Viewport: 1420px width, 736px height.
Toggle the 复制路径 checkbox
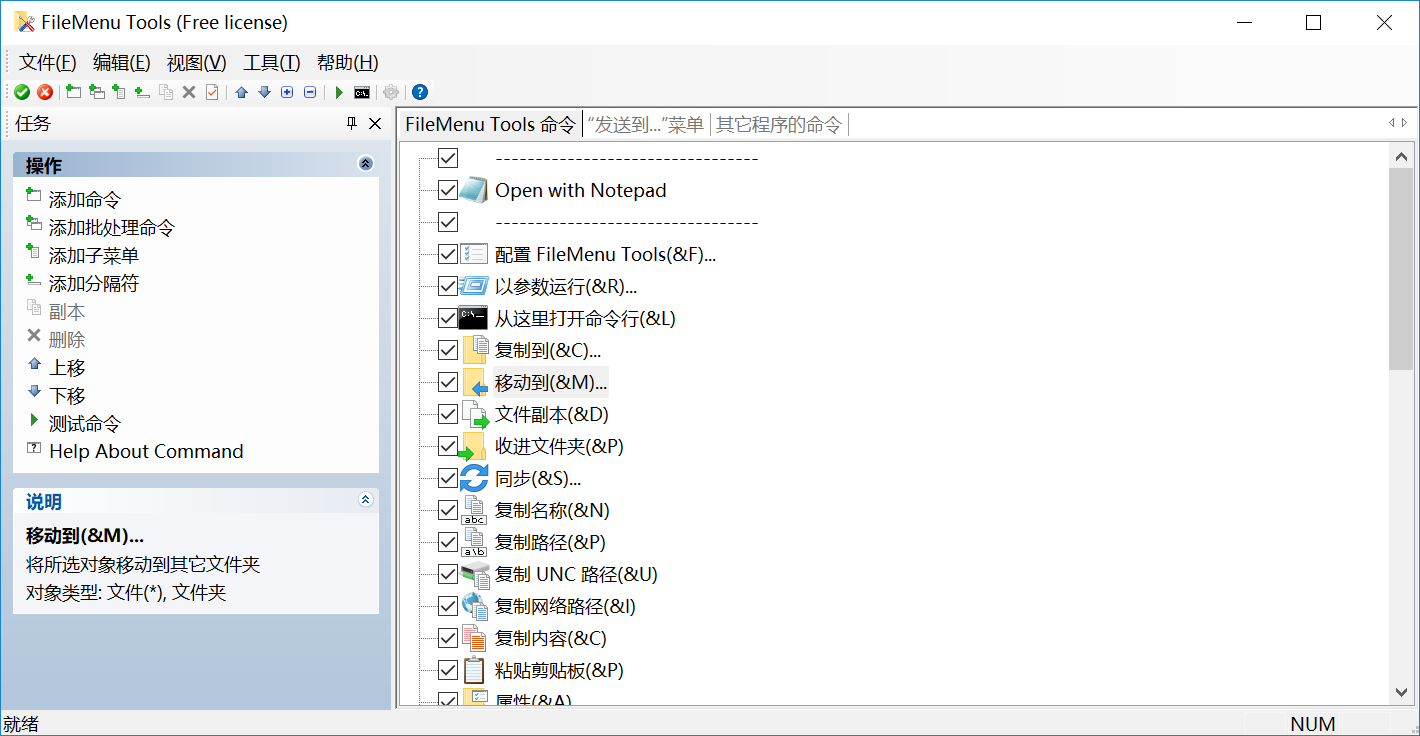coord(448,542)
